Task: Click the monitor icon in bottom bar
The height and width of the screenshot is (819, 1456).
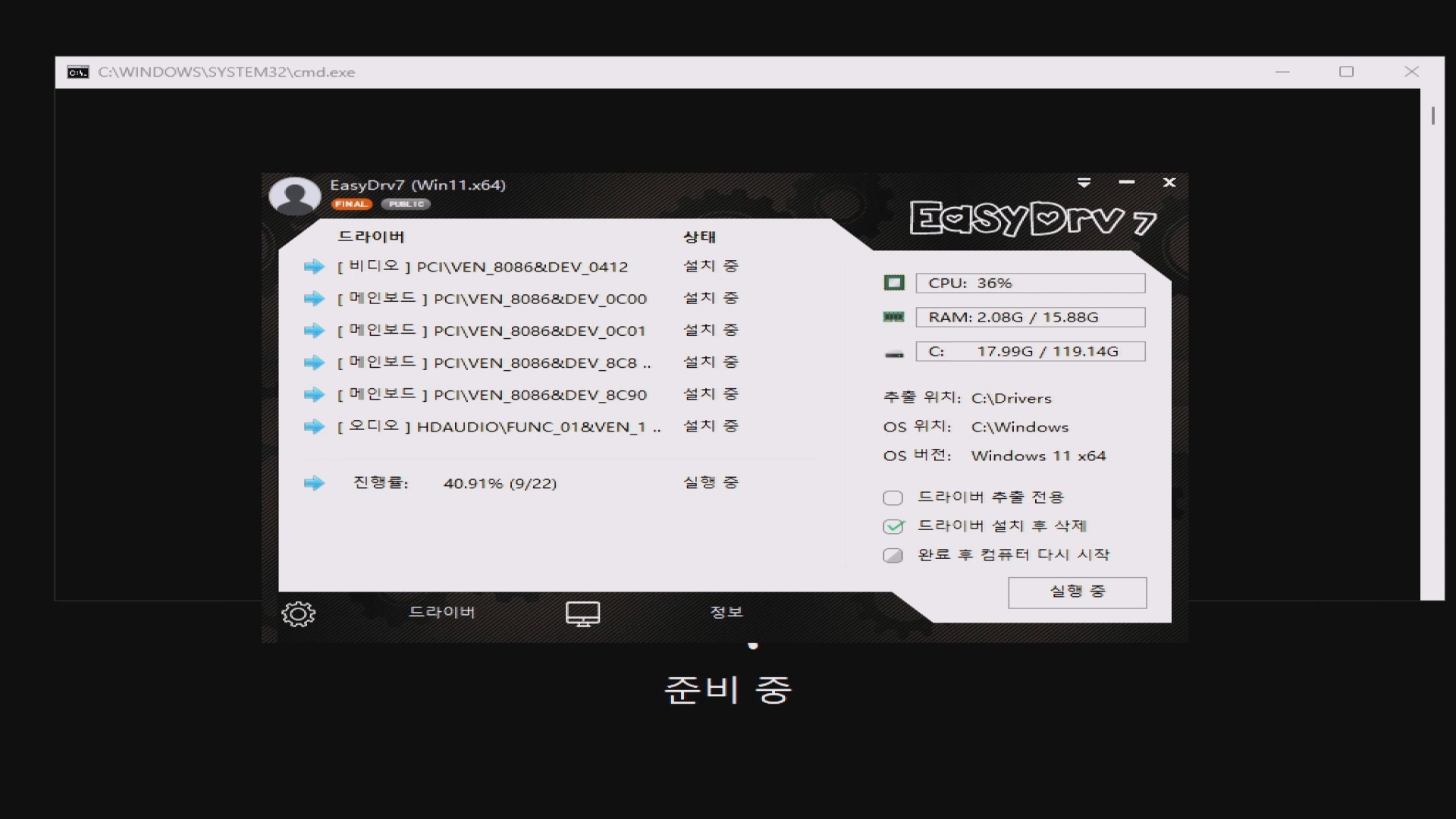Action: click(x=582, y=613)
